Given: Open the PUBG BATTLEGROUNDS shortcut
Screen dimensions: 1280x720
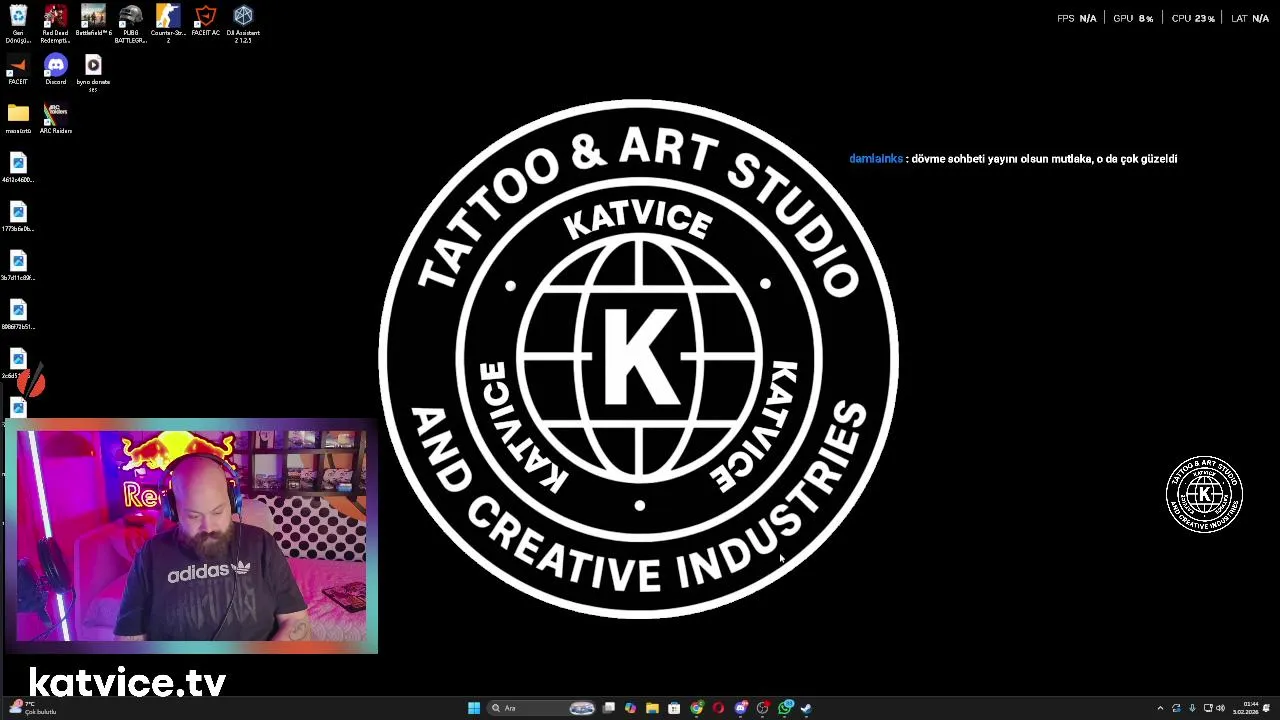Looking at the screenshot, I should [130, 24].
